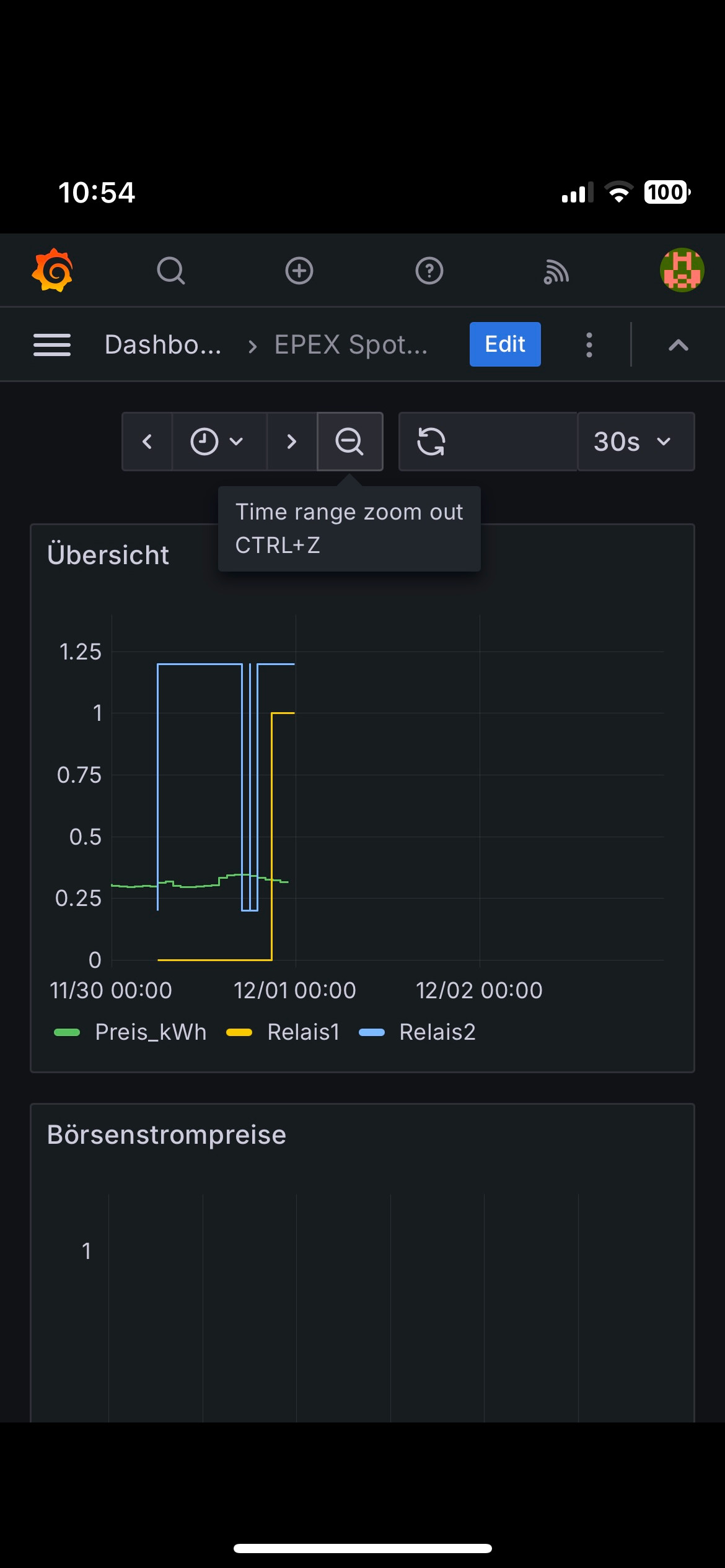Open the time picker dropdown

[217, 442]
